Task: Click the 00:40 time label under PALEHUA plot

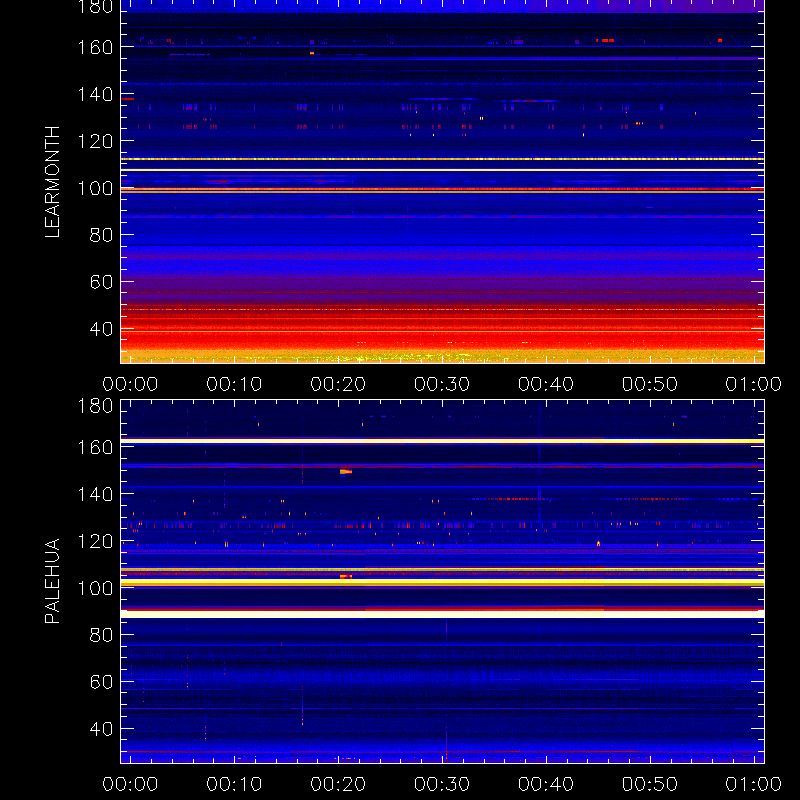Action: 546,784
